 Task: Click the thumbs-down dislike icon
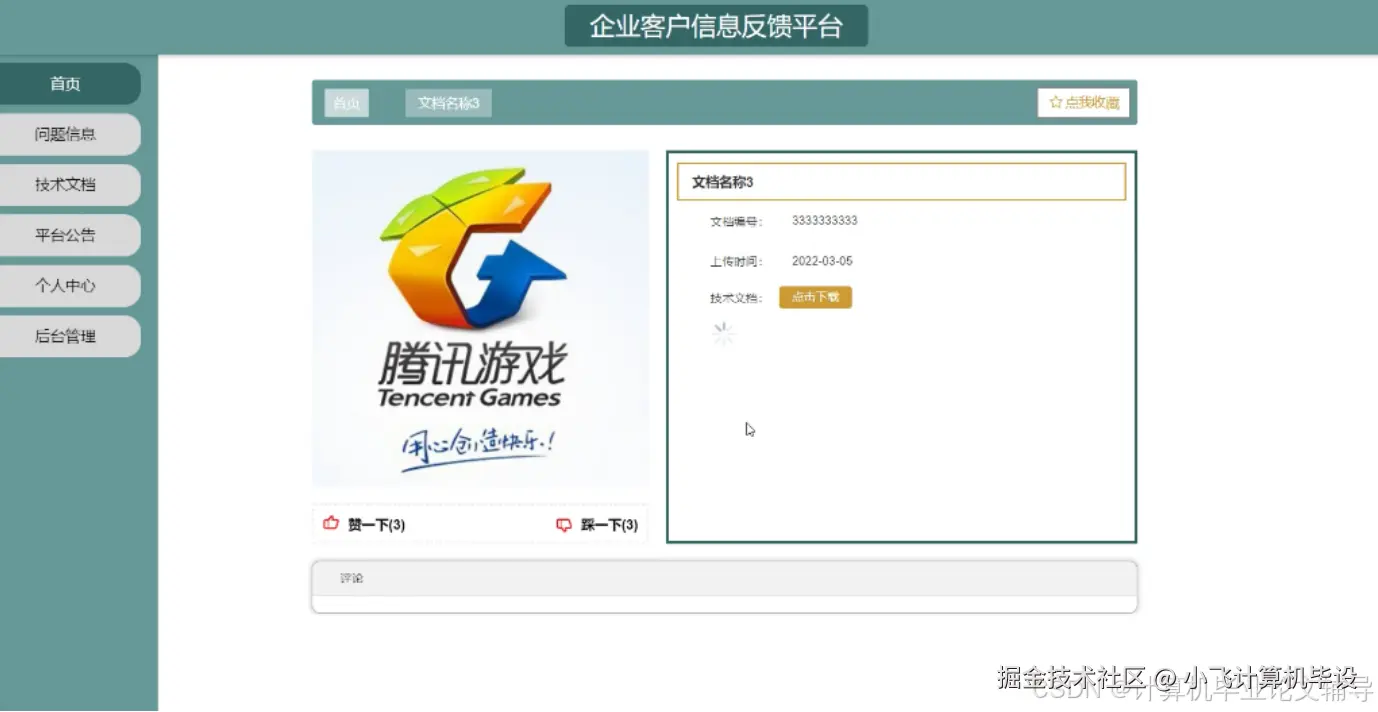coord(564,525)
